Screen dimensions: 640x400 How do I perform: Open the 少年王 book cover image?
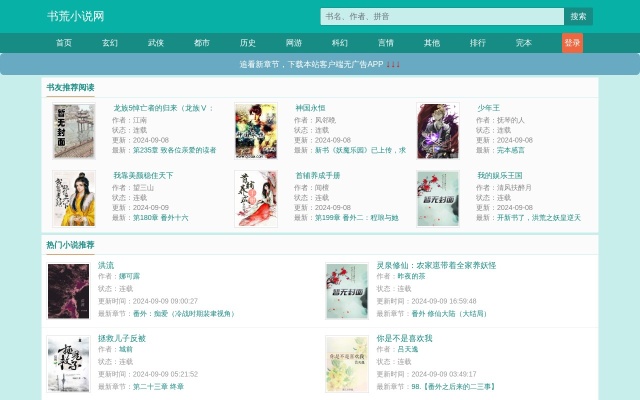click(437, 131)
